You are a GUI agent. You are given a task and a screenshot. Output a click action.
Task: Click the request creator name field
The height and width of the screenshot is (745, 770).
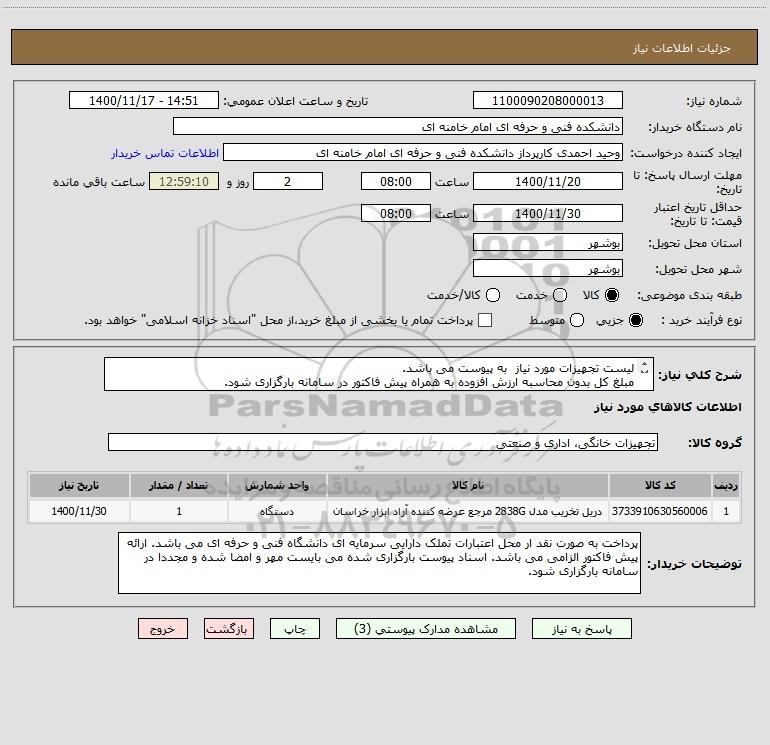(x=423, y=153)
